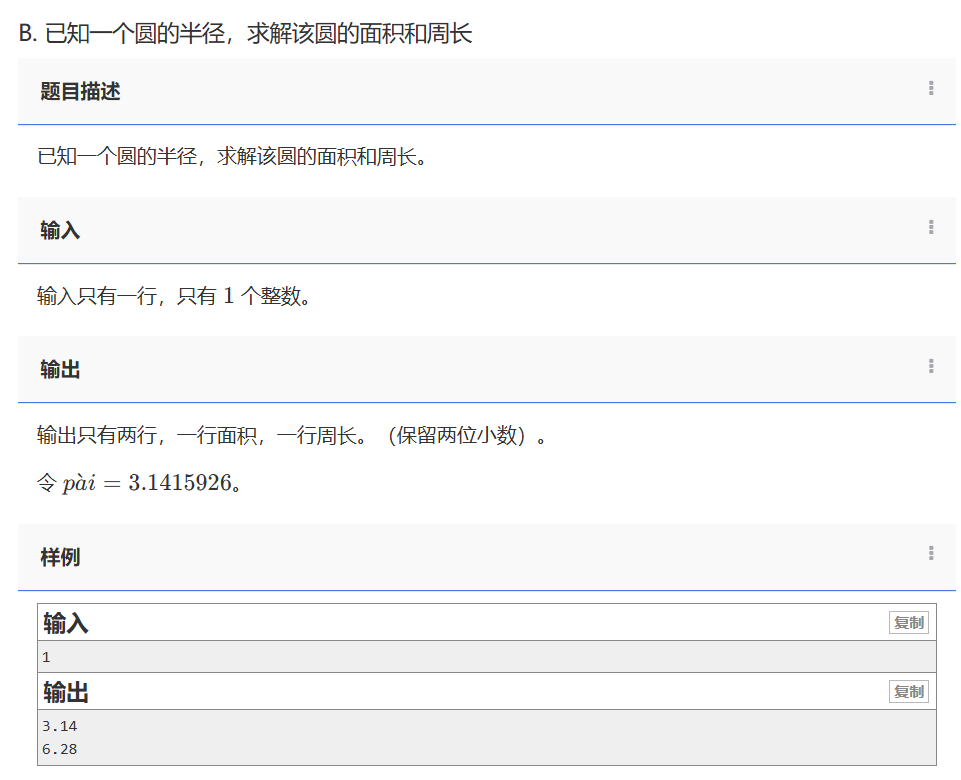Open the 样例 section's three-dot menu
Viewport: 961px width, 780px height.
point(931,554)
